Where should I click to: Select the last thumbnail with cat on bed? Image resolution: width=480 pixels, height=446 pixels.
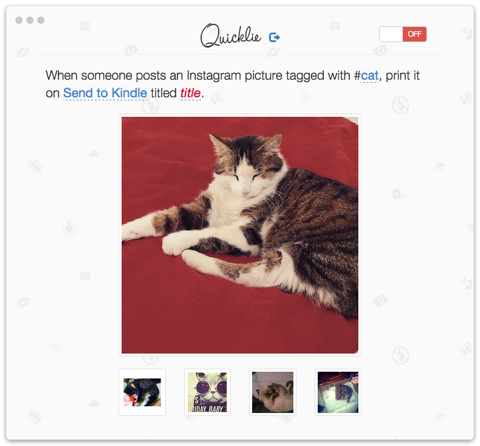click(338, 392)
